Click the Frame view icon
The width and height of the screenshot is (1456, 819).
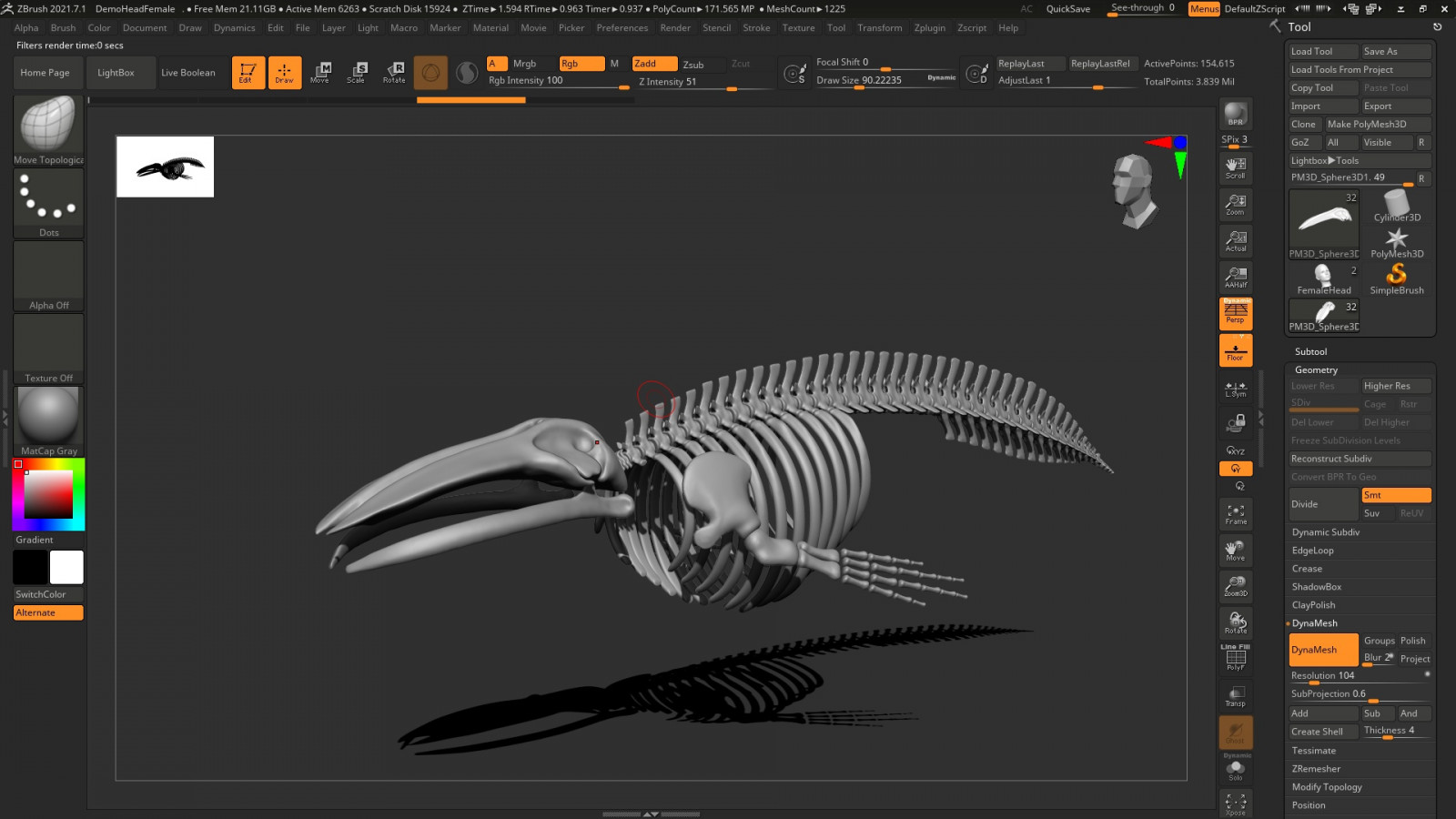point(1235,514)
